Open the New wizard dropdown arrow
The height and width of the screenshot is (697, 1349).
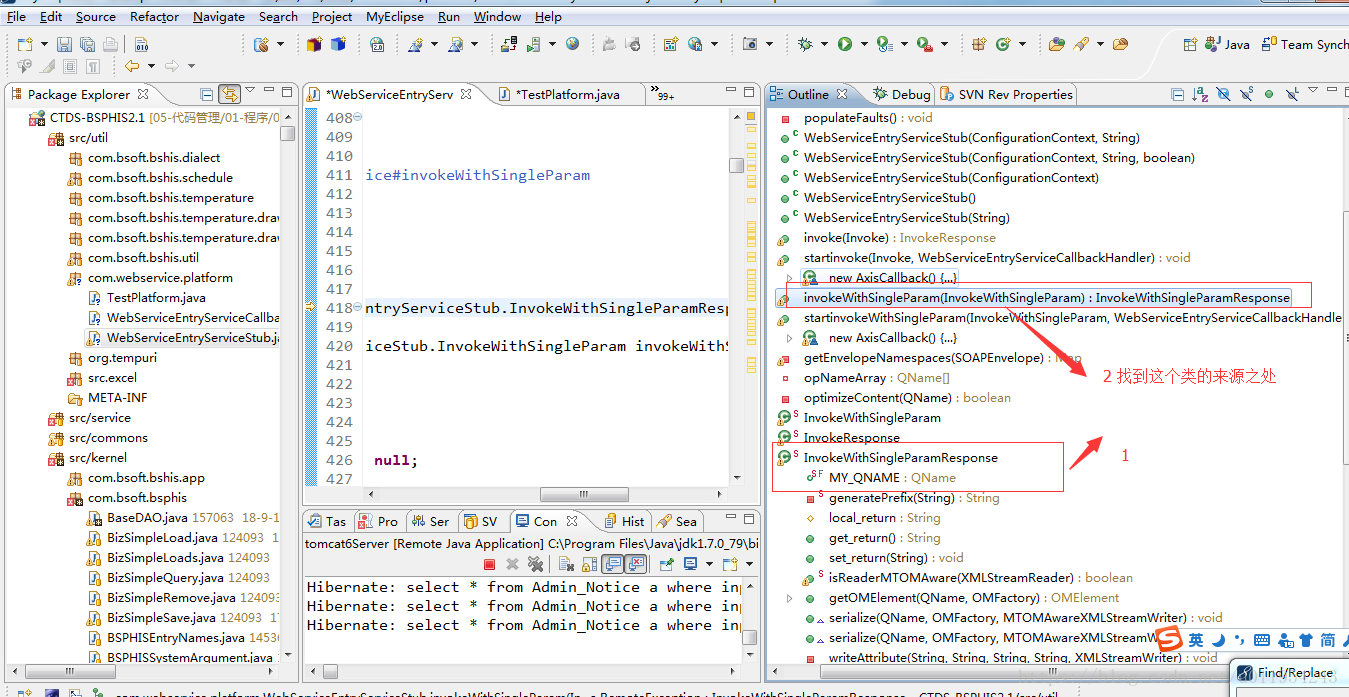[42, 44]
